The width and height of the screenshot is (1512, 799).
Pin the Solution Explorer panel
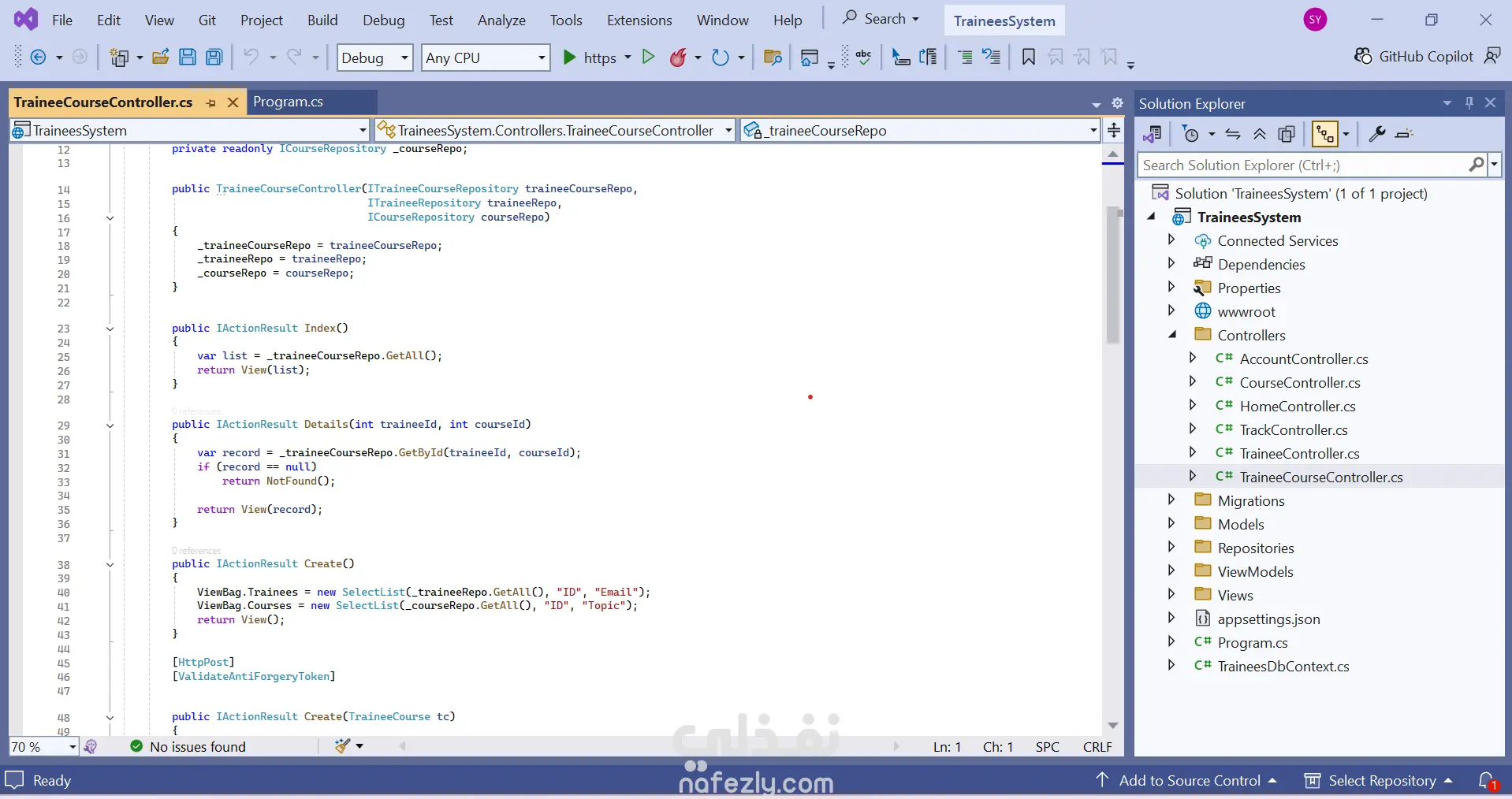[x=1469, y=103]
